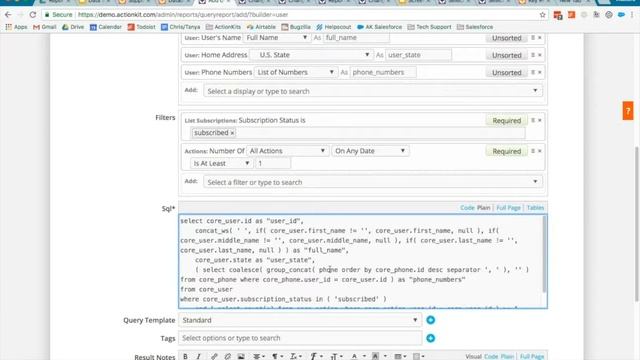
Task: Open the Calendar bookmark
Action: tap(106, 27)
